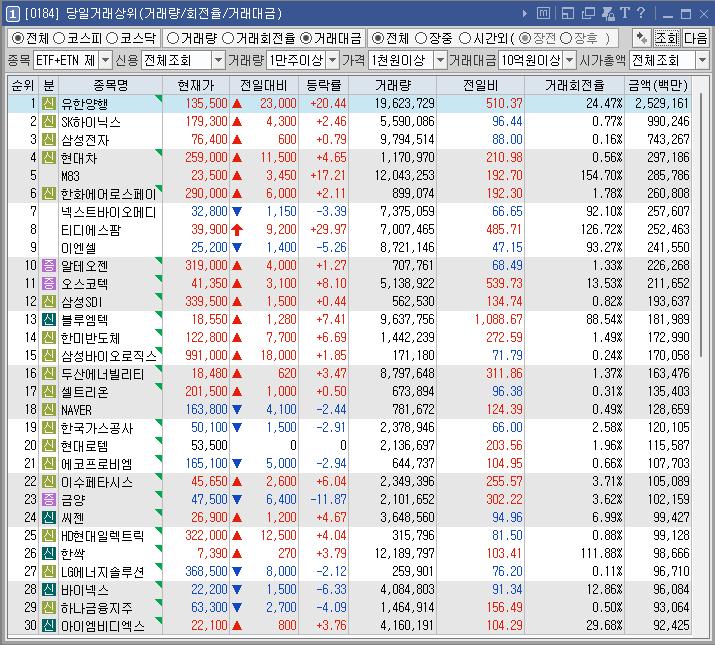Select the 장중 session radio button
The height and width of the screenshot is (645, 715).
(x=421, y=38)
